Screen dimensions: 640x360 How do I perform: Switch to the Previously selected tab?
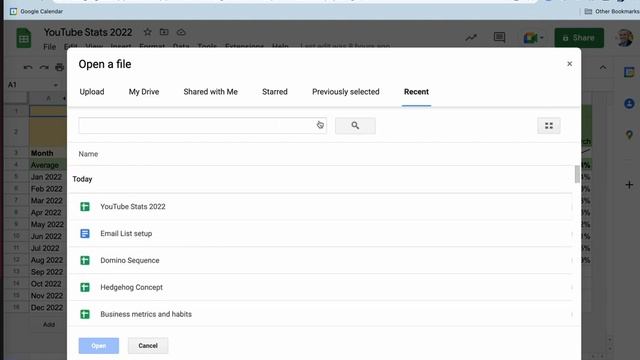[x=346, y=92]
